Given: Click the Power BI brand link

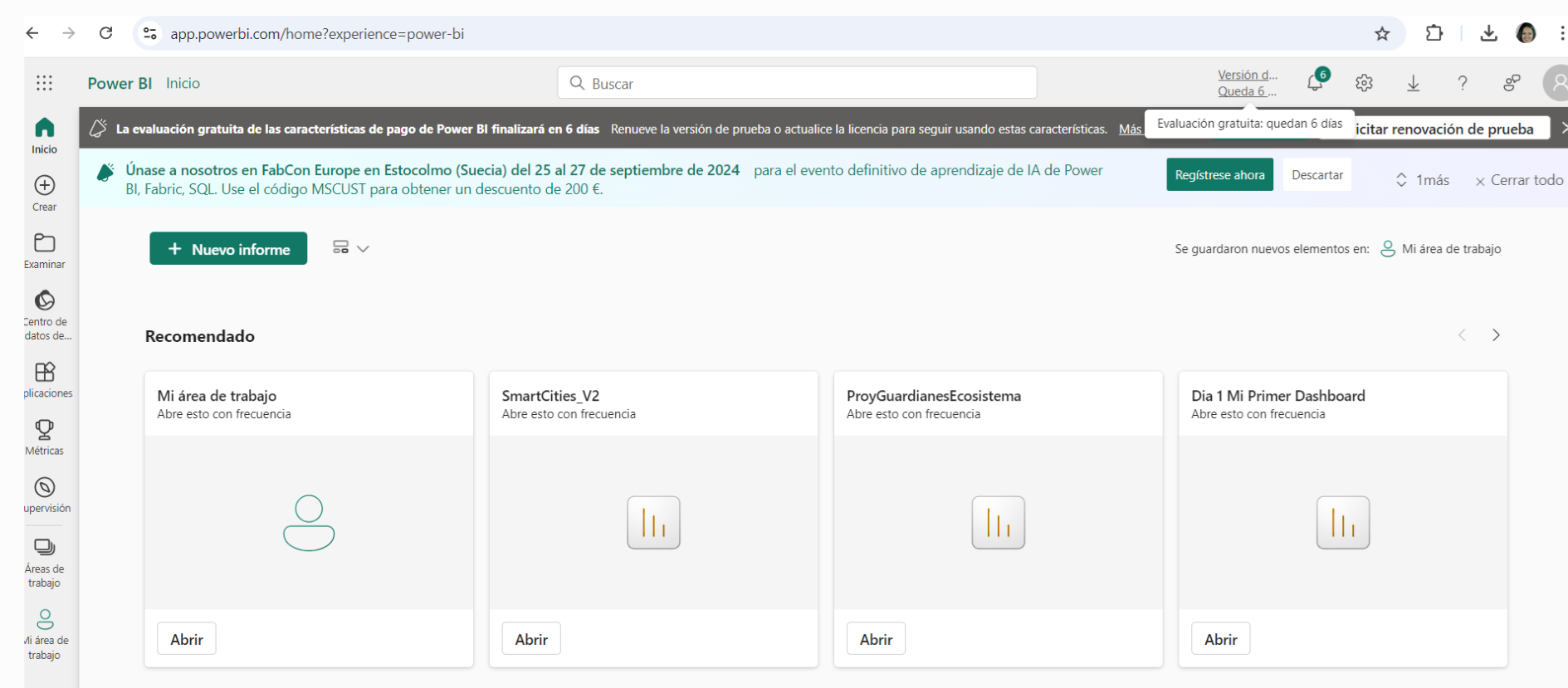Looking at the screenshot, I should [x=120, y=83].
